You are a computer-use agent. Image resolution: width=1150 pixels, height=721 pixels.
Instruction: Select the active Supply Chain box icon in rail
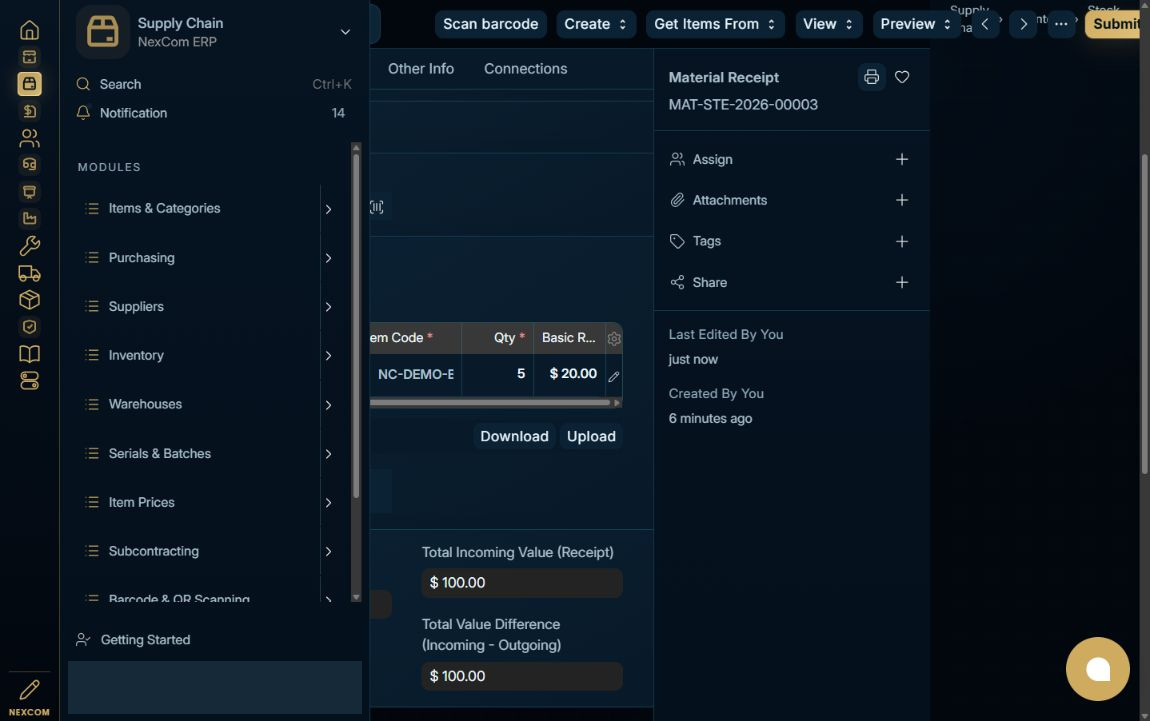point(29,84)
